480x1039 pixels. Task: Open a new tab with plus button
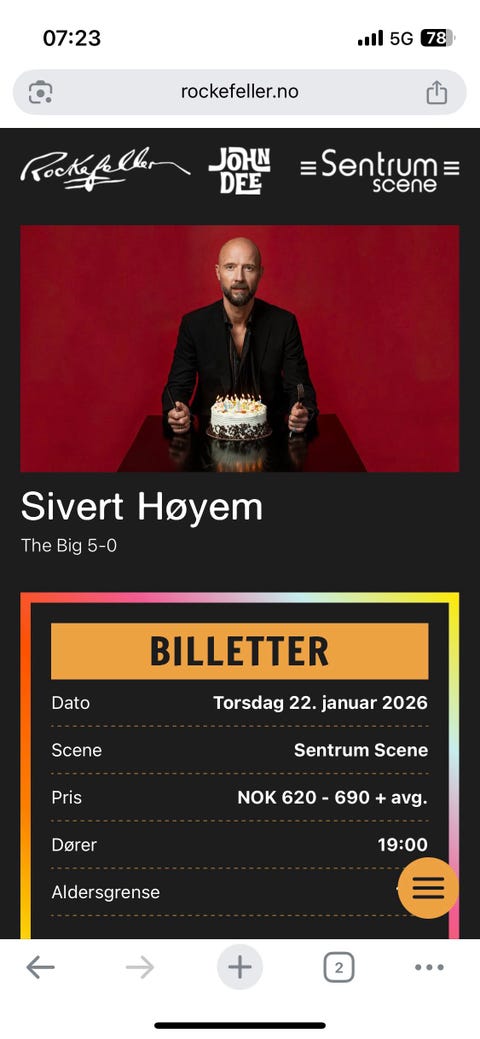point(239,967)
